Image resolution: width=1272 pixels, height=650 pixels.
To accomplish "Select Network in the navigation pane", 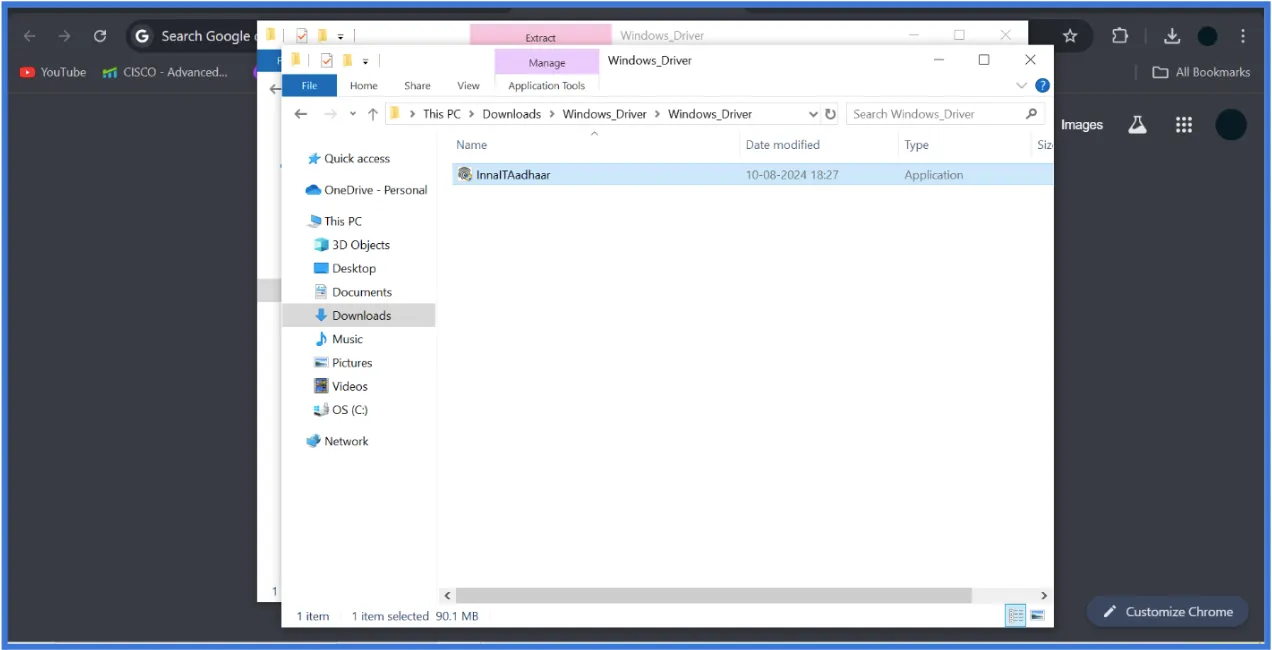I will click(337, 441).
